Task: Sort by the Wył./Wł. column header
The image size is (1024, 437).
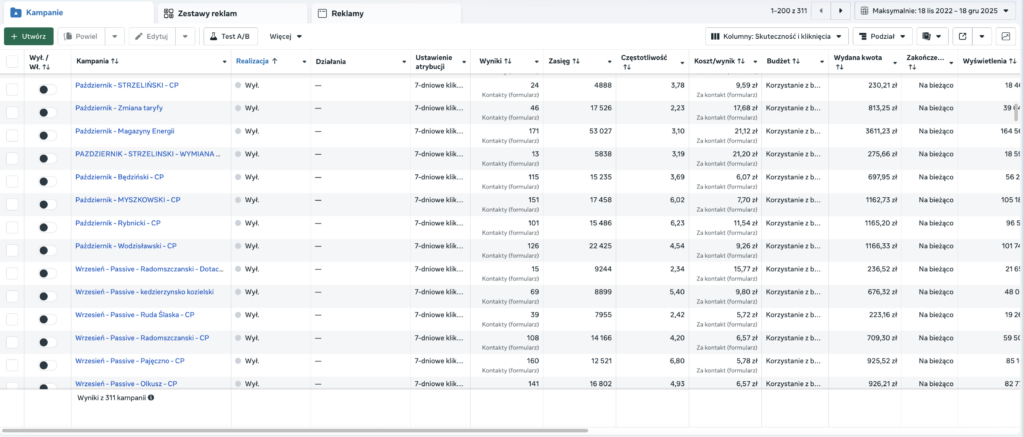Action: pos(40,61)
